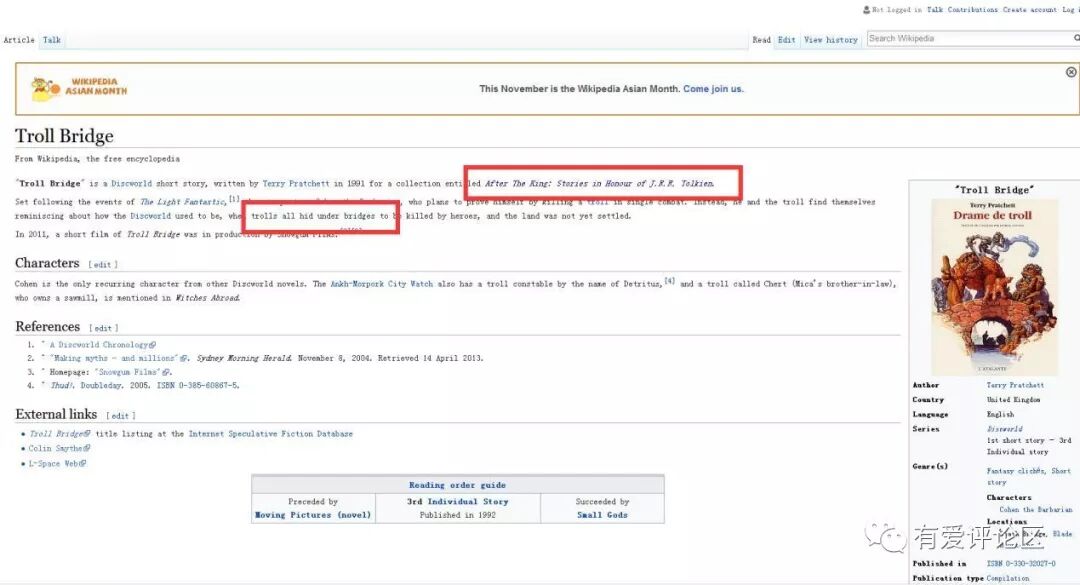Screen dimensions: 1080x585
Task: Open Fantasy clichés genre link
Action: pos(1016,471)
